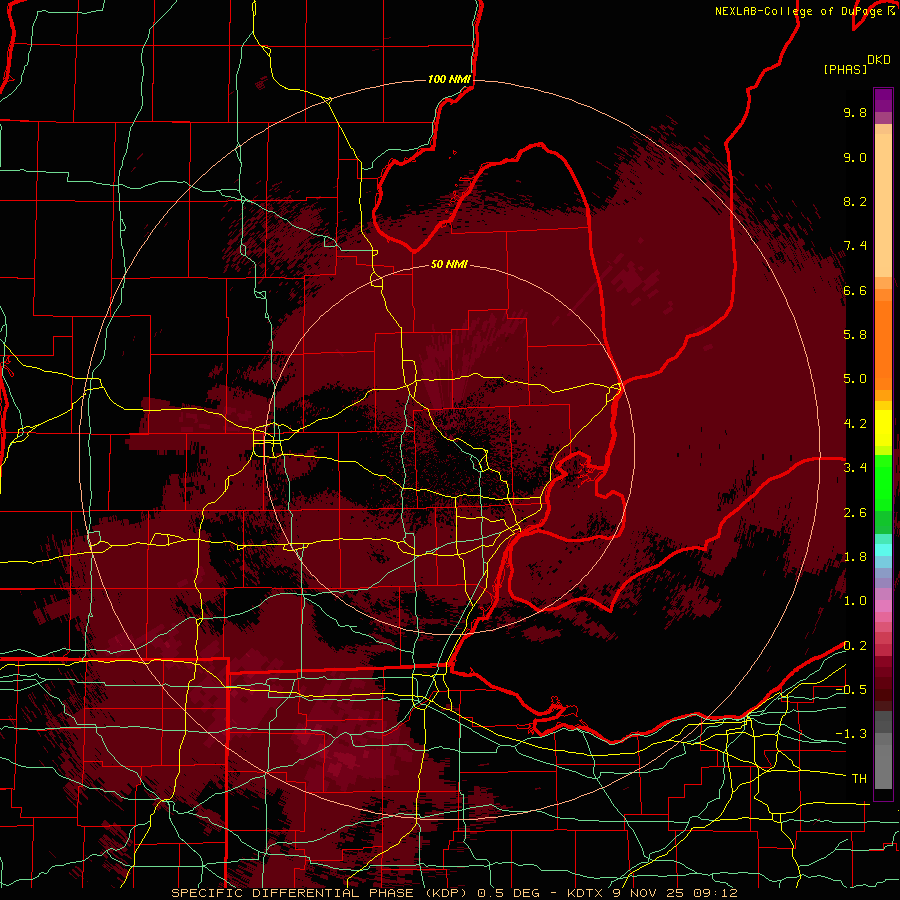
Task: Click the yellow segment of the color bar
Action: point(883,428)
